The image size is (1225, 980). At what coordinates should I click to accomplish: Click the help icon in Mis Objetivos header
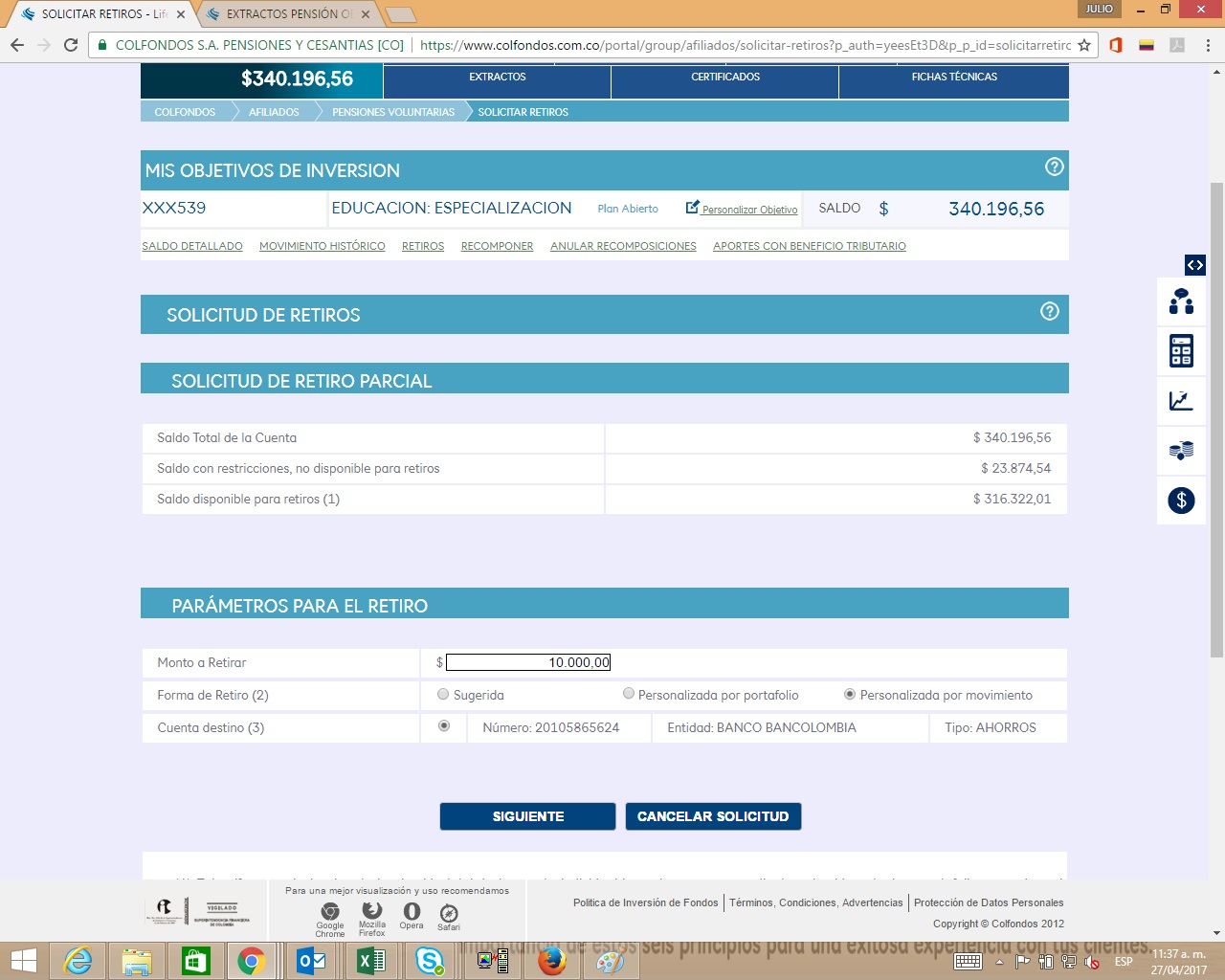click(1054, 167)
